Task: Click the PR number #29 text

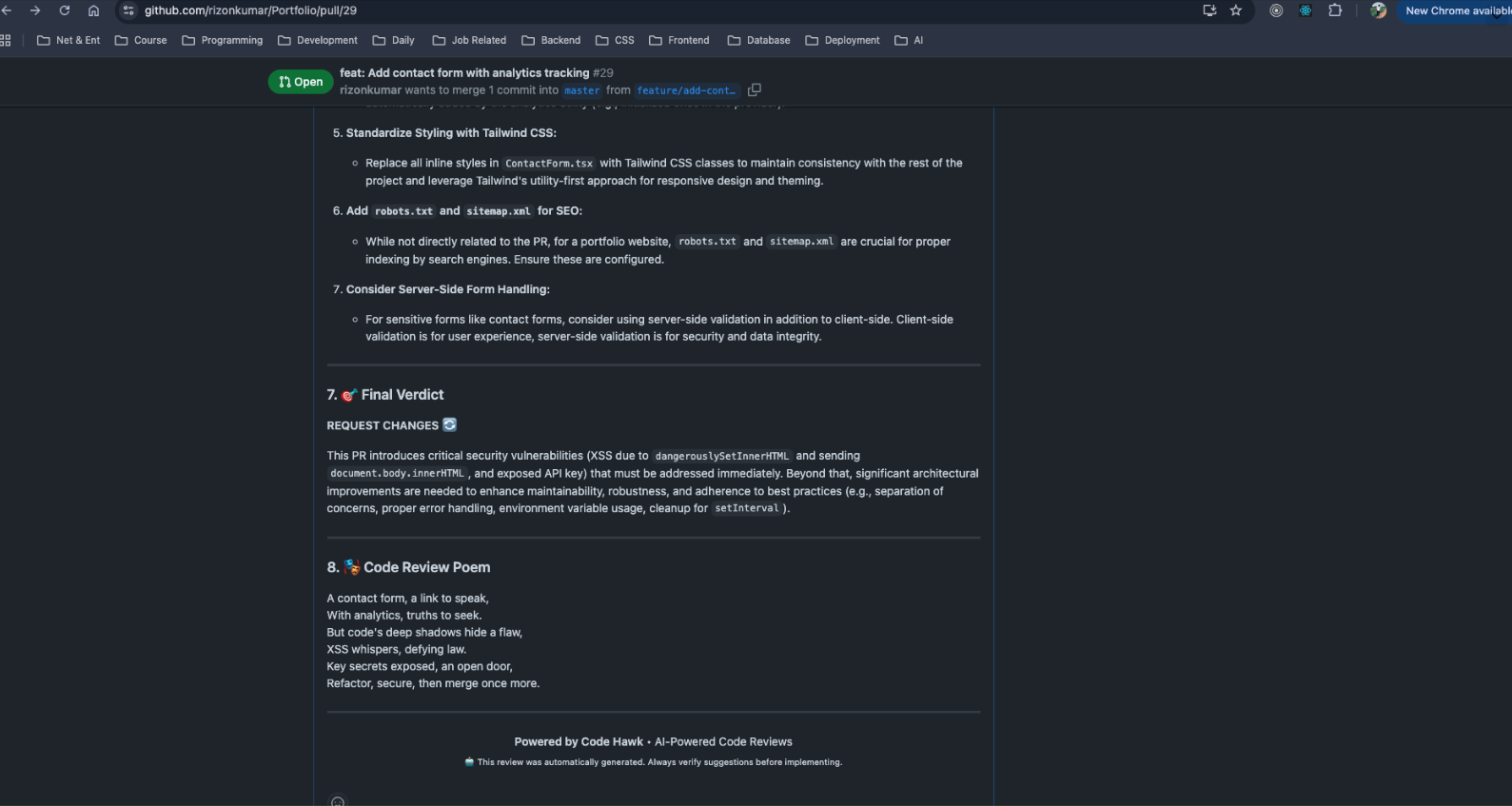Action: (603, 72)
